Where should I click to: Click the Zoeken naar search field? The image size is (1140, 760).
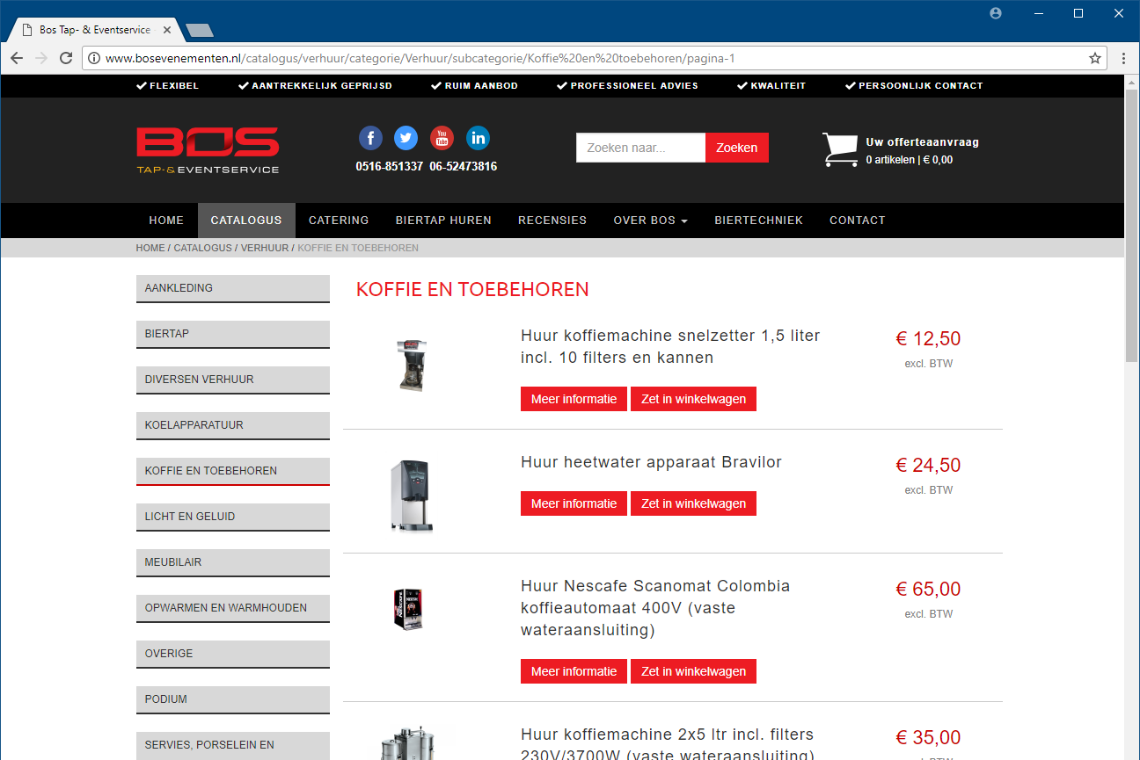[x=640, y=148]
